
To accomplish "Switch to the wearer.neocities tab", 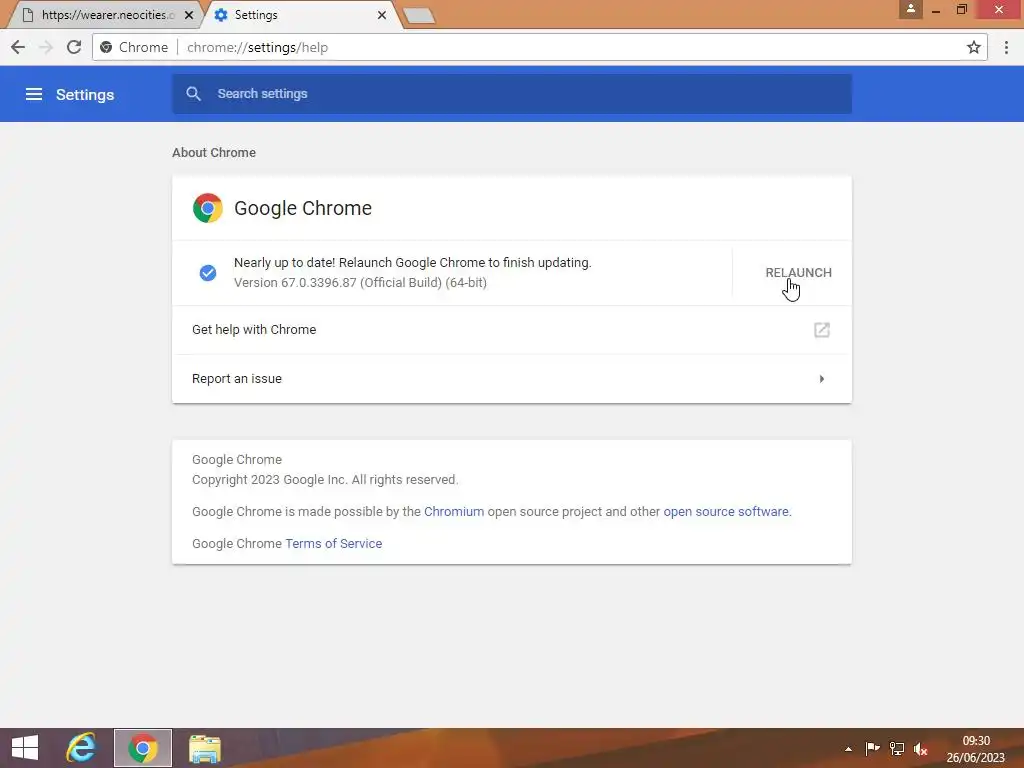I will [x=104, y=14].
